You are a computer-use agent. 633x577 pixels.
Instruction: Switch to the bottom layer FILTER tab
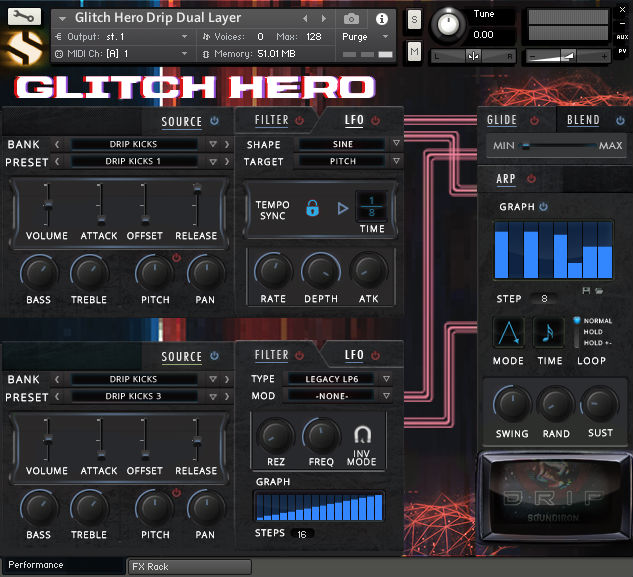tap(272, 355)
